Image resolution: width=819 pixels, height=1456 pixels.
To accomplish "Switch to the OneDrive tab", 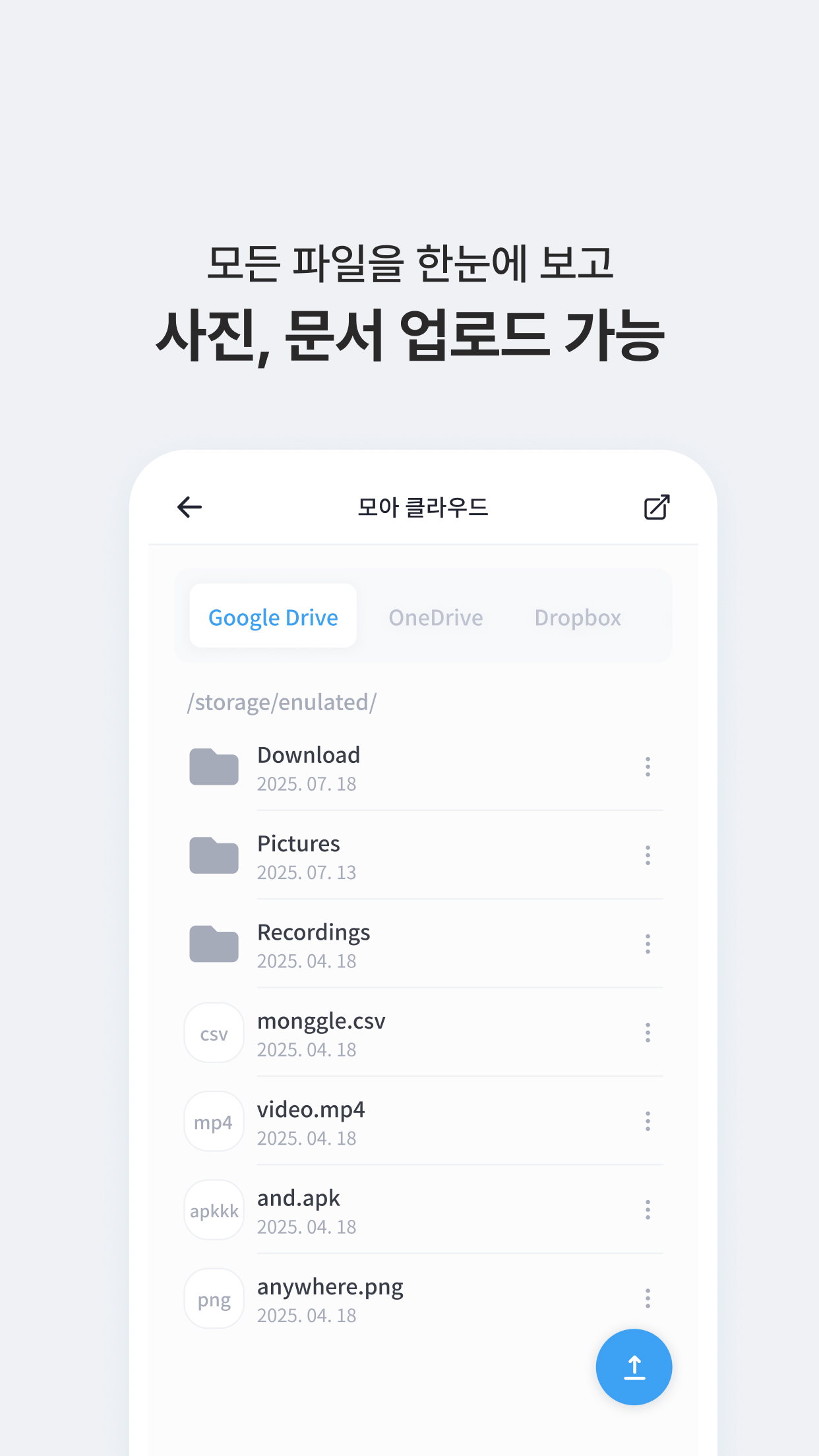I will click(x=435, y=617).
